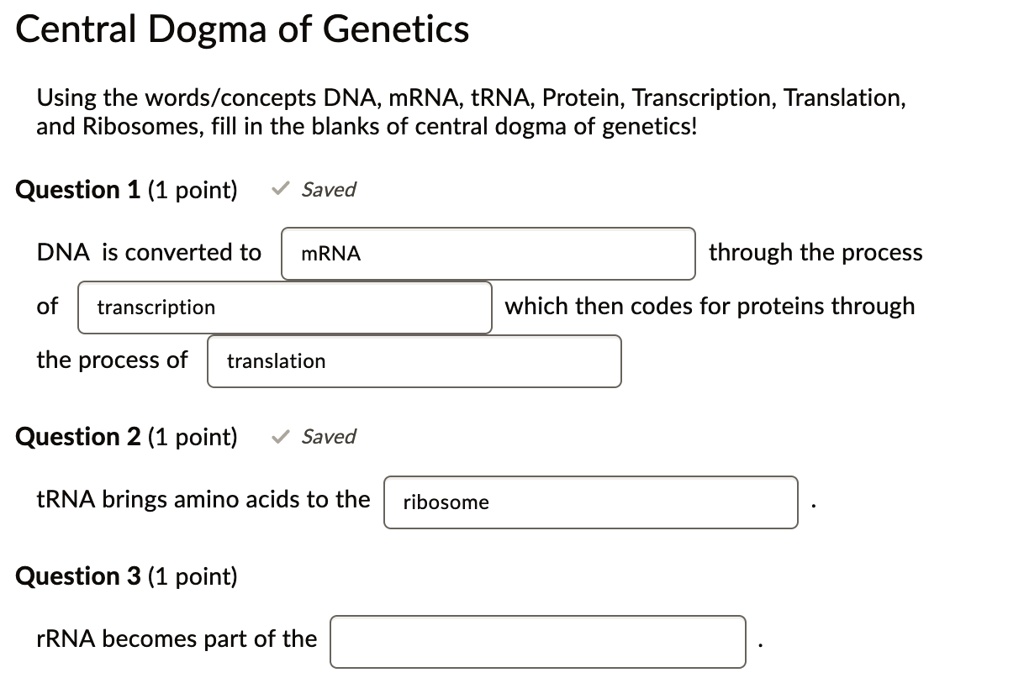Click the phrase which then codes for proteins through
This screenshot has width=1024, height=699.
point(709,306)
